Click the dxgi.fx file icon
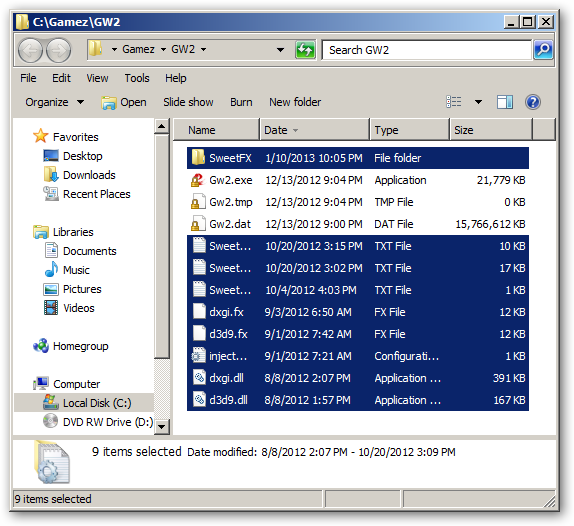The image size is (574, 526). pos(199,312)
